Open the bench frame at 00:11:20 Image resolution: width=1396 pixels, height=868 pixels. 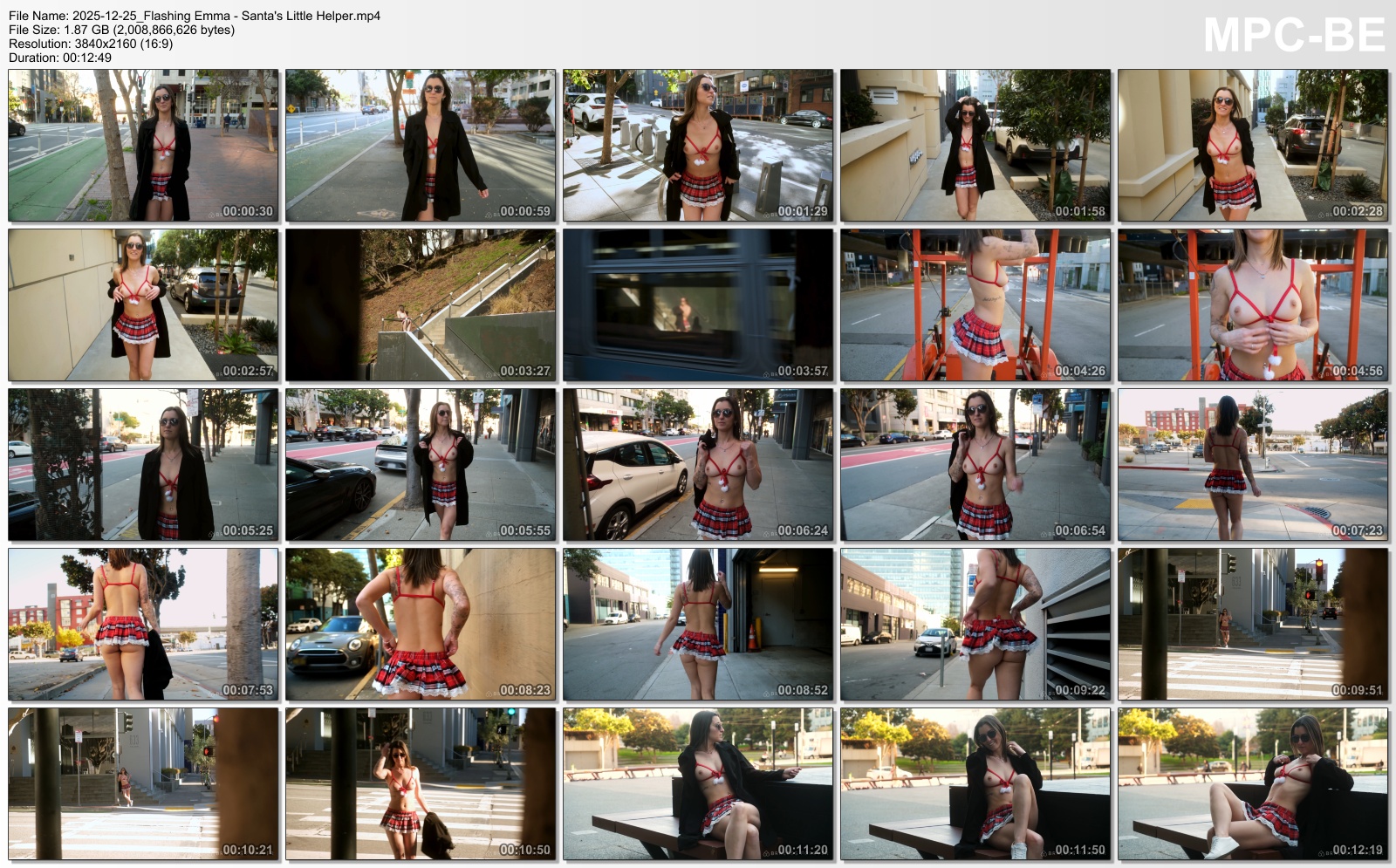[698, 784]
